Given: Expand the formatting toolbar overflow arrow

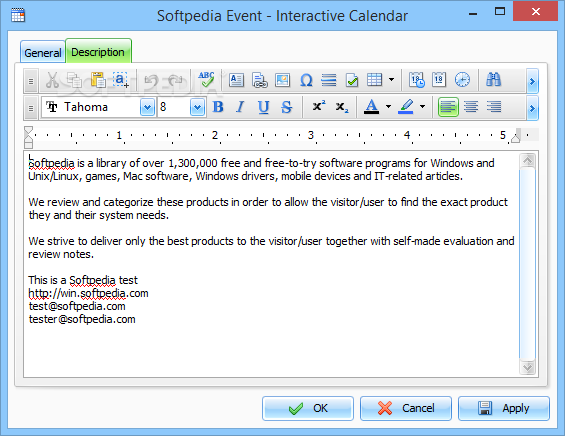Looking at the screenshot, I should click(532, 108).
